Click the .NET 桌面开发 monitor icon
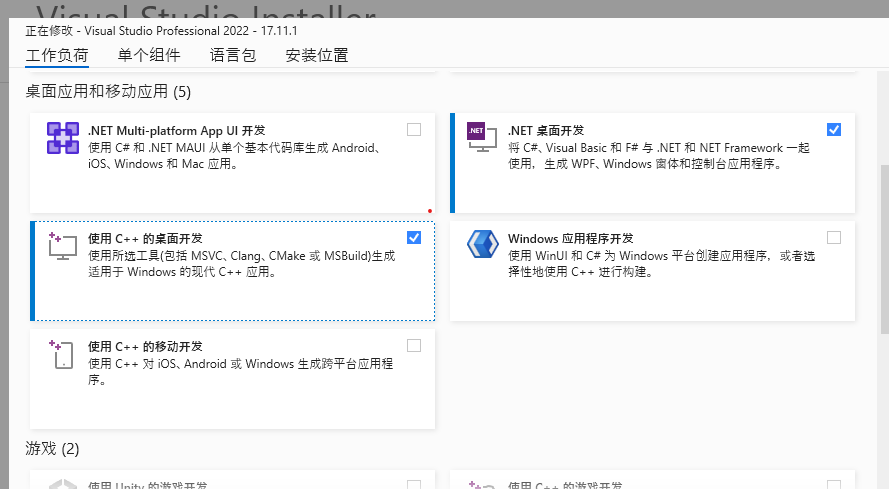Image resolution: width=889 pixels, height=489 pixels. 481,137
